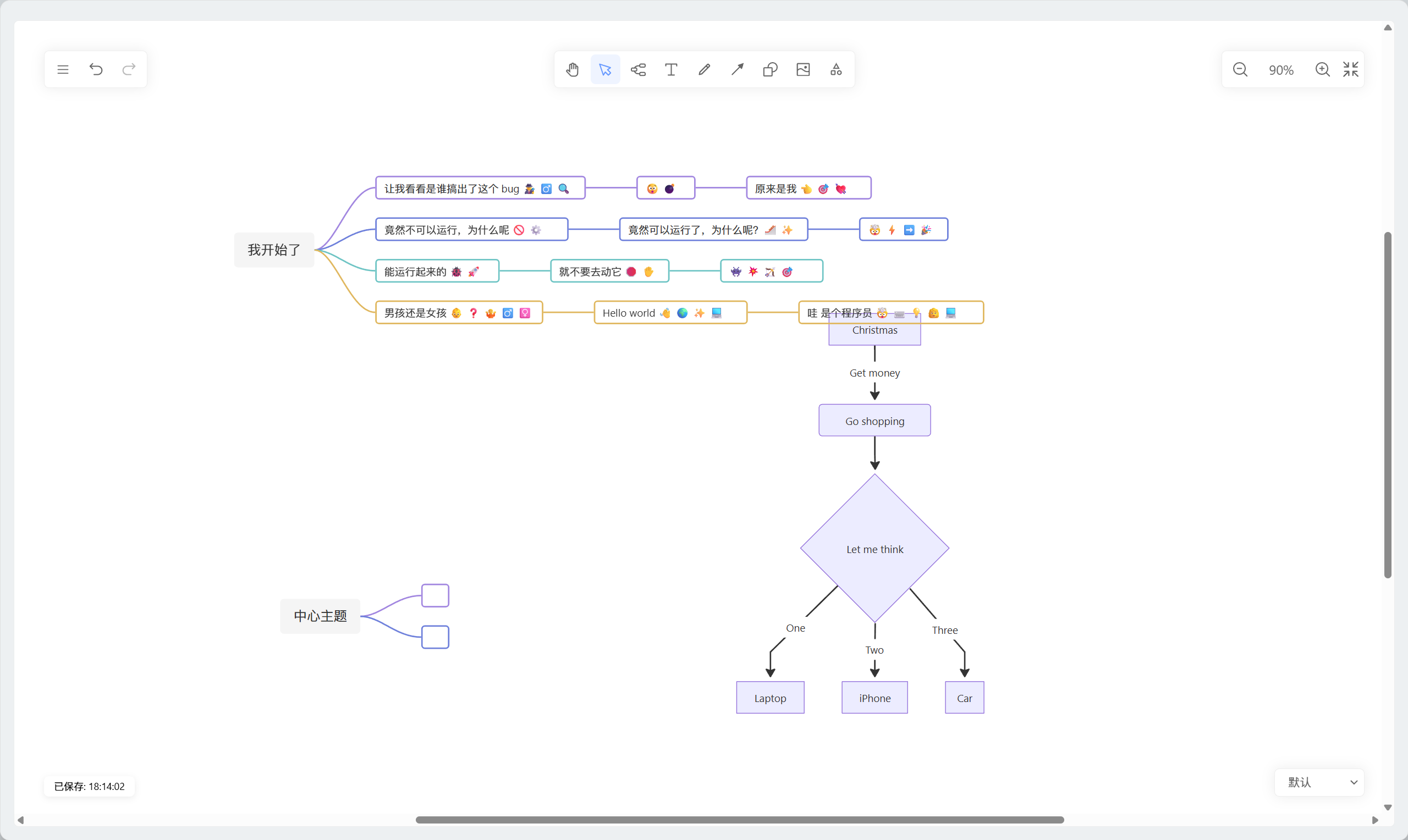Redo the last undone action
Image resolution: width=1408 pixels, height=840 pixels.
pos(129,70)
